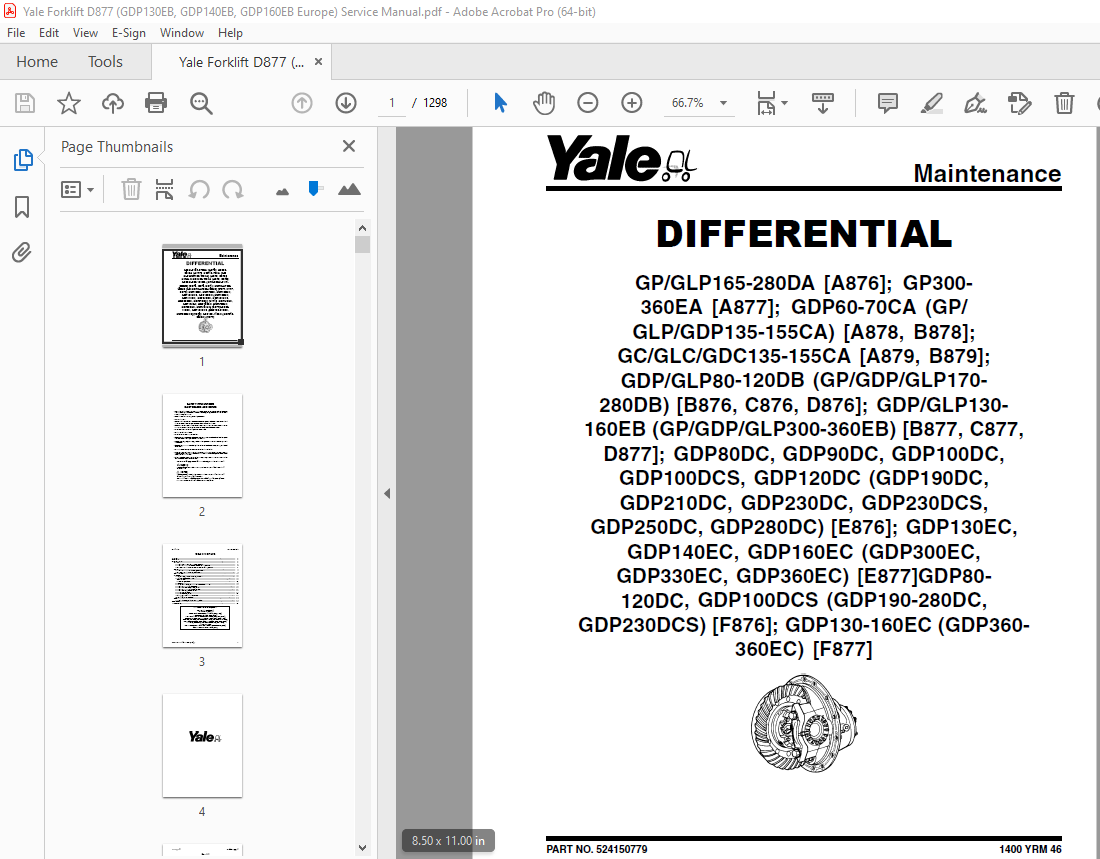This screenshot has width=1100, height=859.
Task: Open the View menu
Action: 85,33
